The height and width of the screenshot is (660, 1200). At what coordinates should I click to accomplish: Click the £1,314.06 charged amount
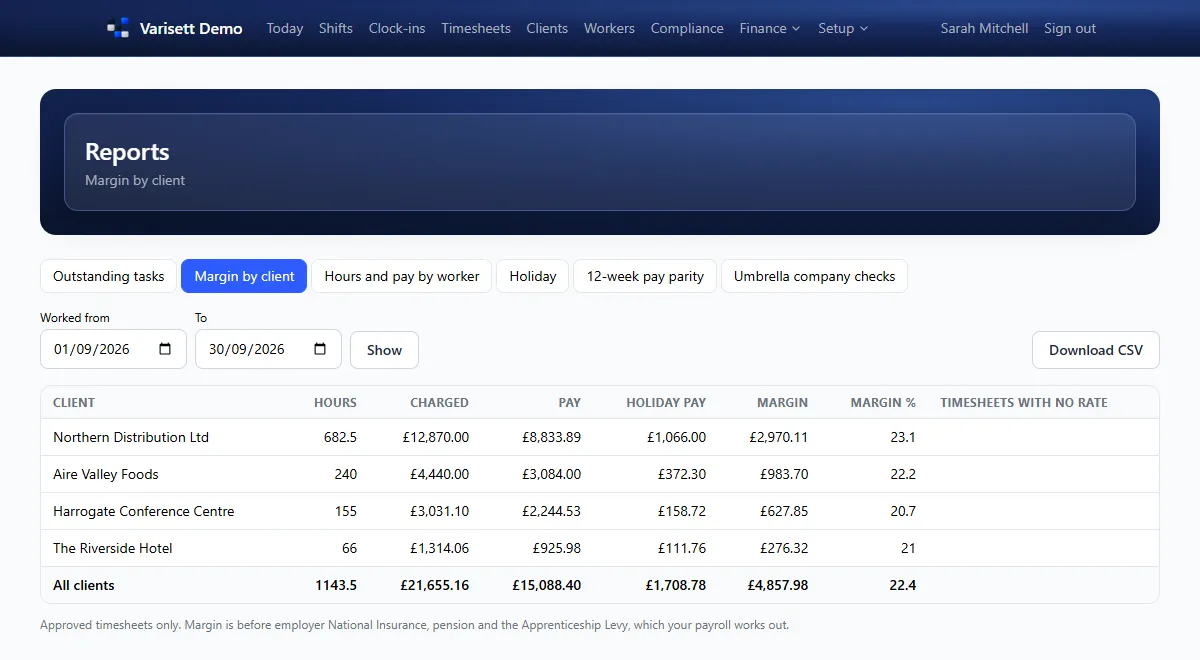[x=439, y=548]
